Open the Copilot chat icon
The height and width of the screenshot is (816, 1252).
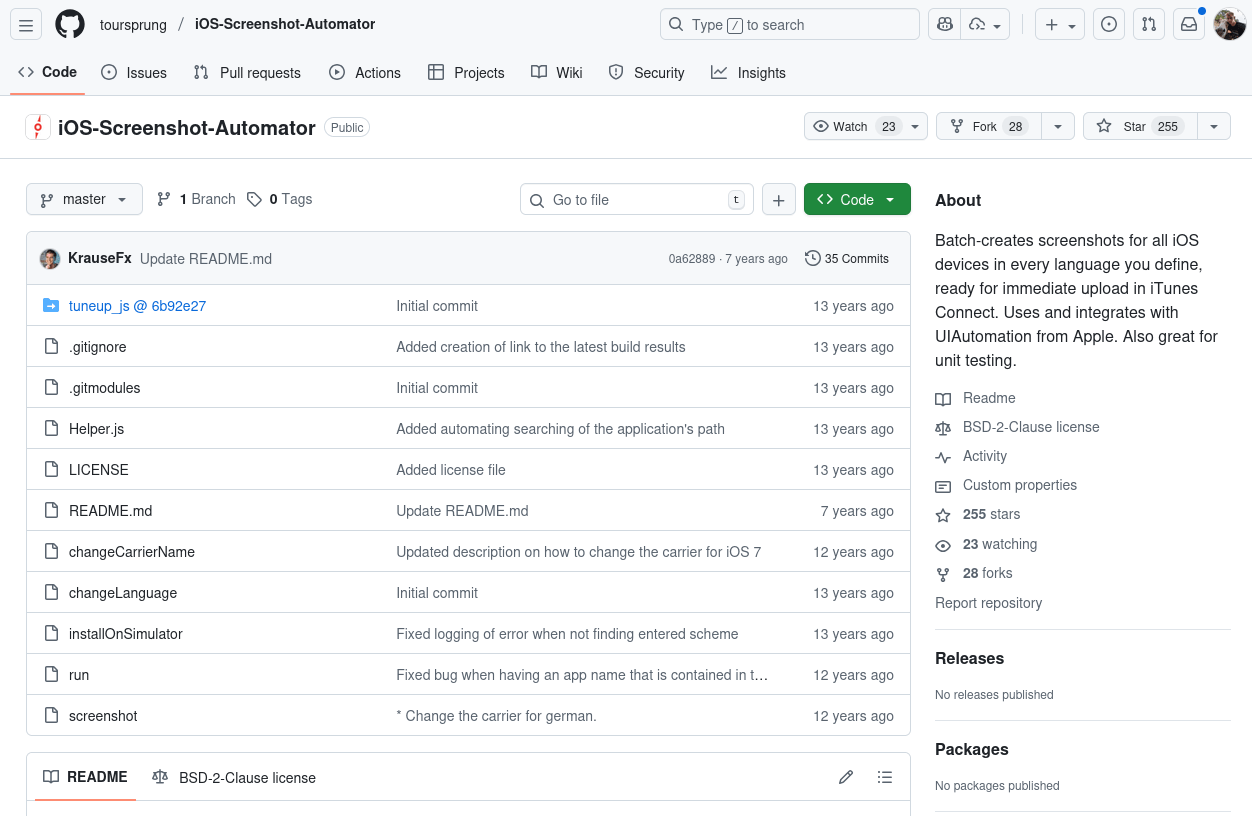point(945,24)
